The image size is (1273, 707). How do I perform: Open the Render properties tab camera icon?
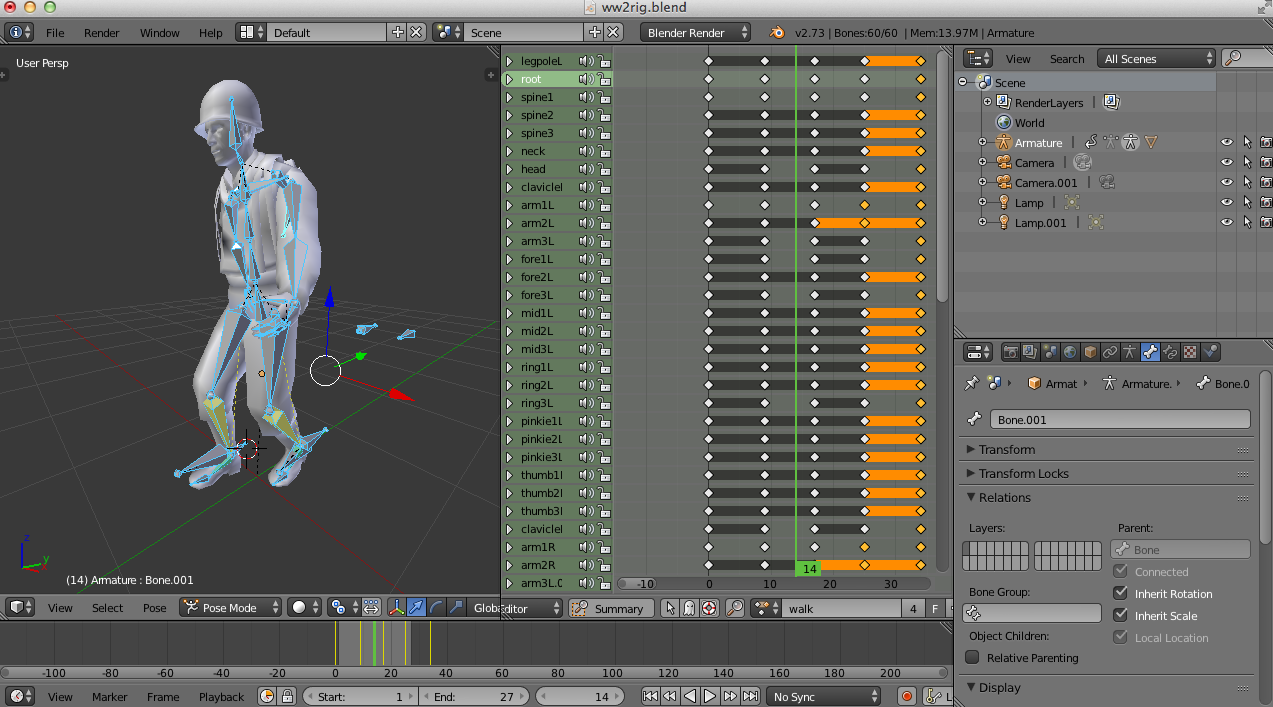(1010, 352)
